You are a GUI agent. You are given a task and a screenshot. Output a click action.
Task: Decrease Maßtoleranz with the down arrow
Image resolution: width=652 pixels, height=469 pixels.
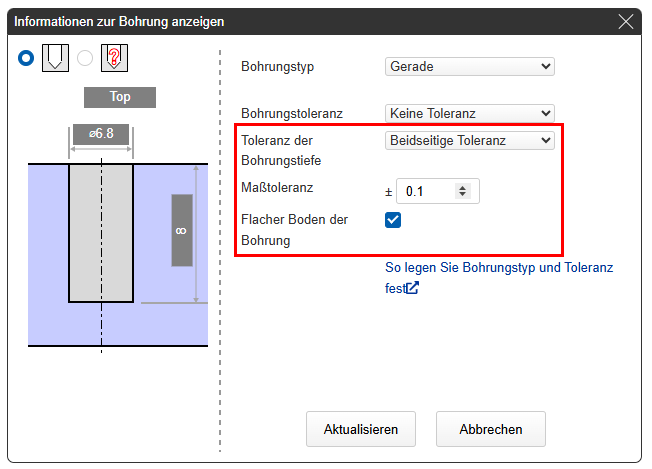461,195
